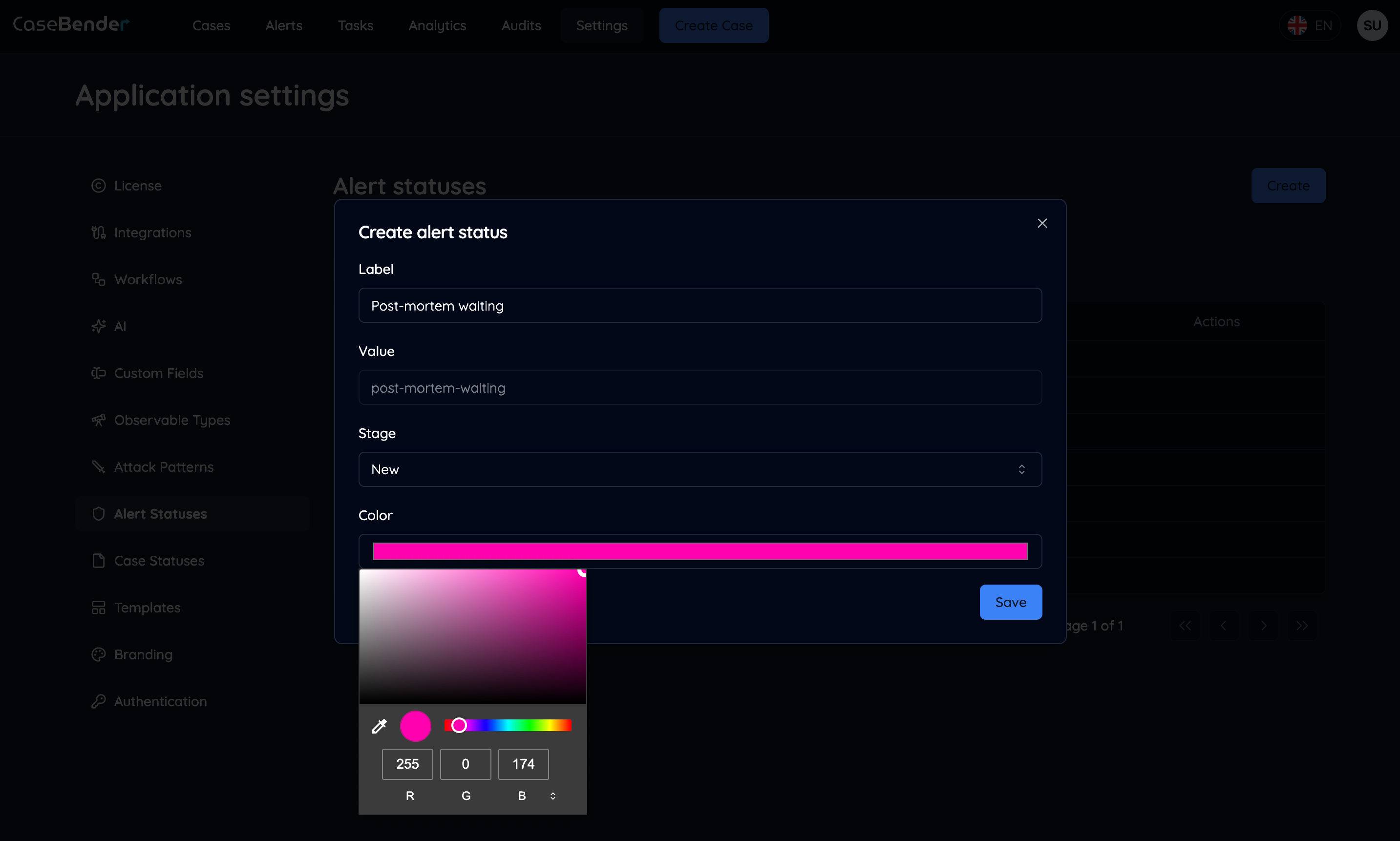The height and width of the screenshot is (841, 1400).
Task: Open the SU user avatar menu
Action: point(1372,25)
